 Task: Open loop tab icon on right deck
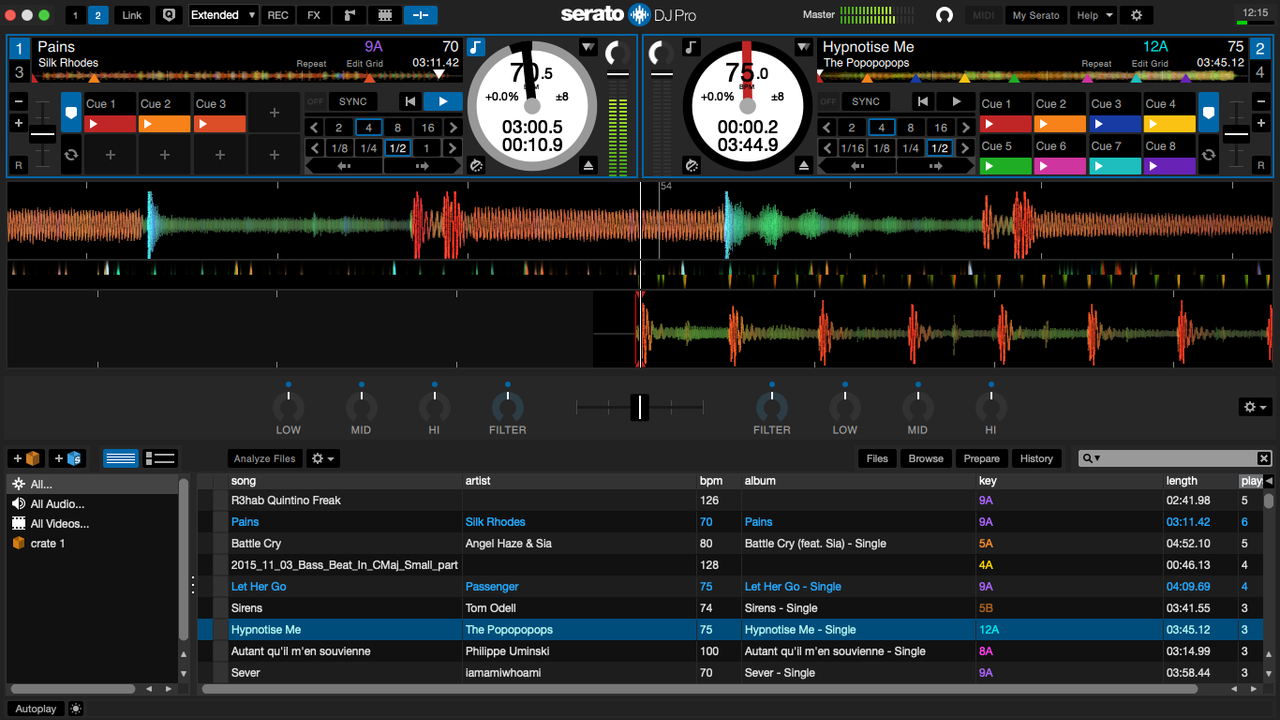1209,155
